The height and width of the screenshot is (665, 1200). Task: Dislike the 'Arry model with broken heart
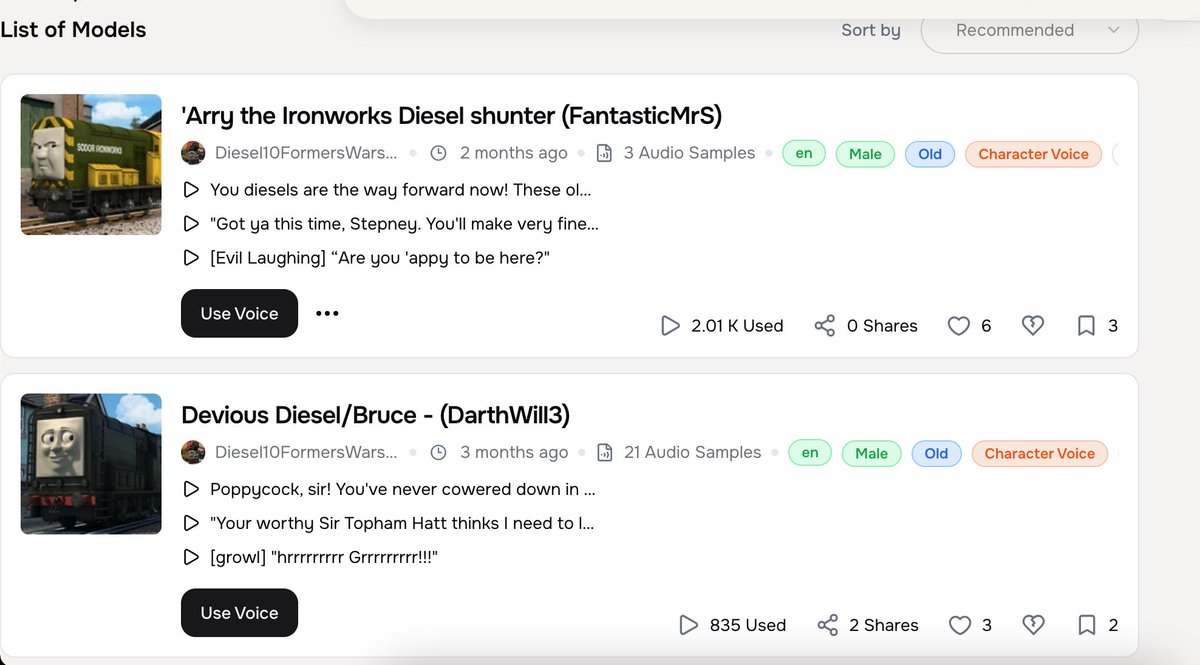point(1033,326)
